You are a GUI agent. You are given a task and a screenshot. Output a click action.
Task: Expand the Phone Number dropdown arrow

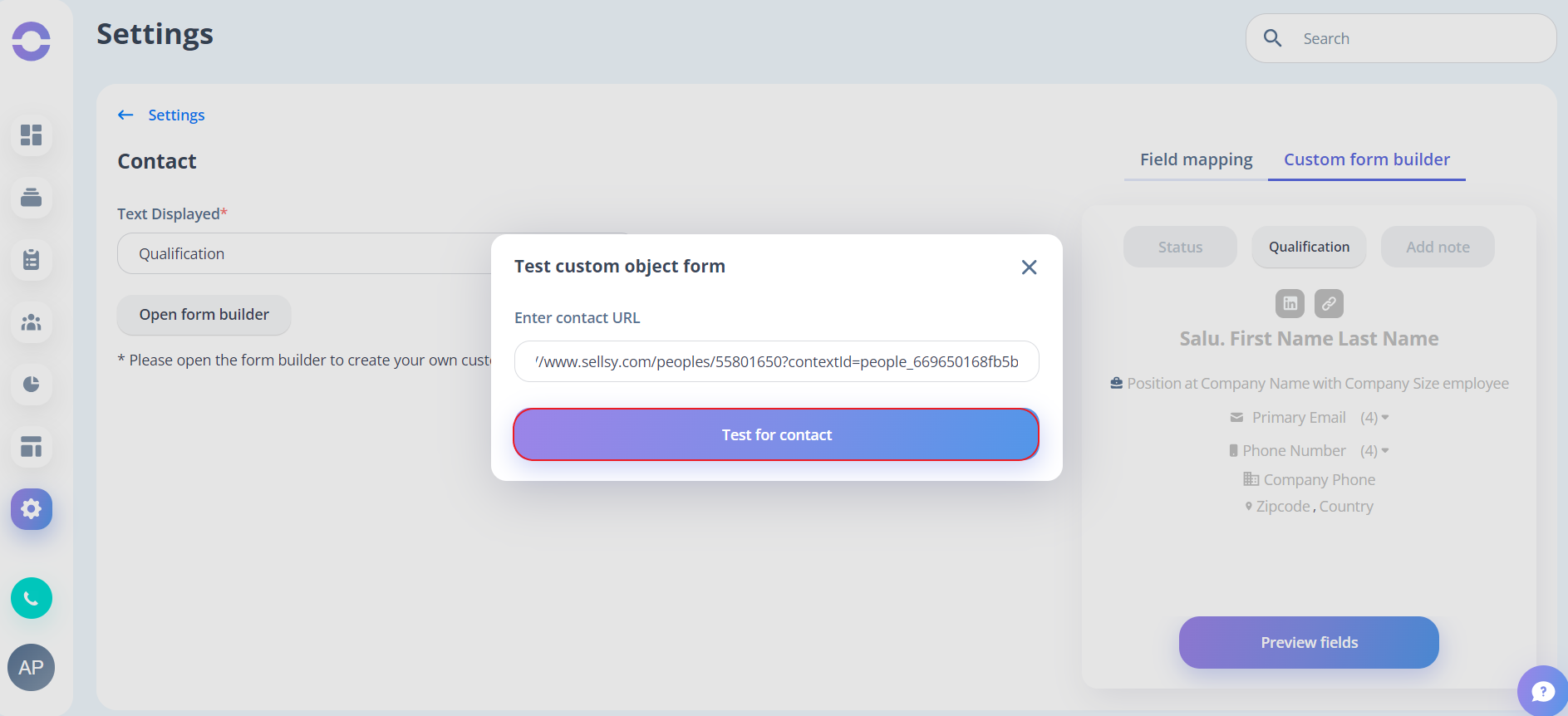[1384, 450]
